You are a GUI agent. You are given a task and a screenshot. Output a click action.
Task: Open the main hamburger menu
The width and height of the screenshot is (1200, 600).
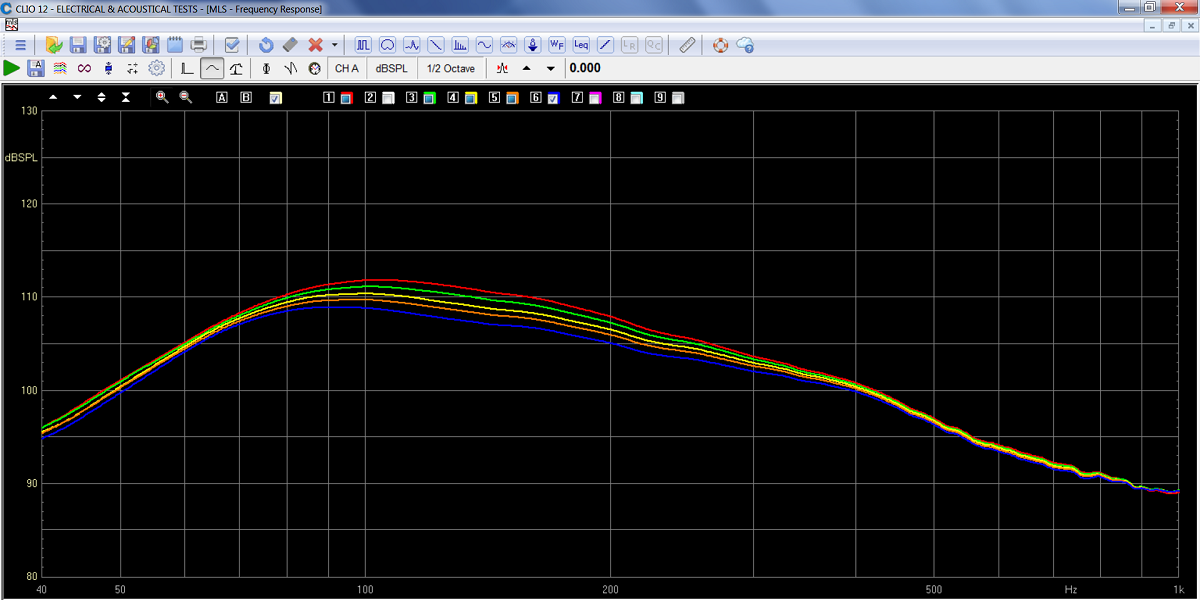click(x=20, y=45)
